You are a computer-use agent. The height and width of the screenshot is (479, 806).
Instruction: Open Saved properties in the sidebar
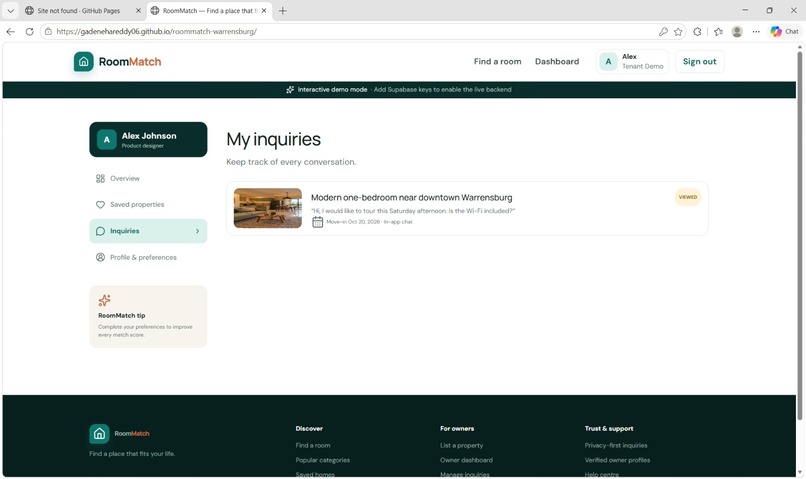[x=148, y=205]
